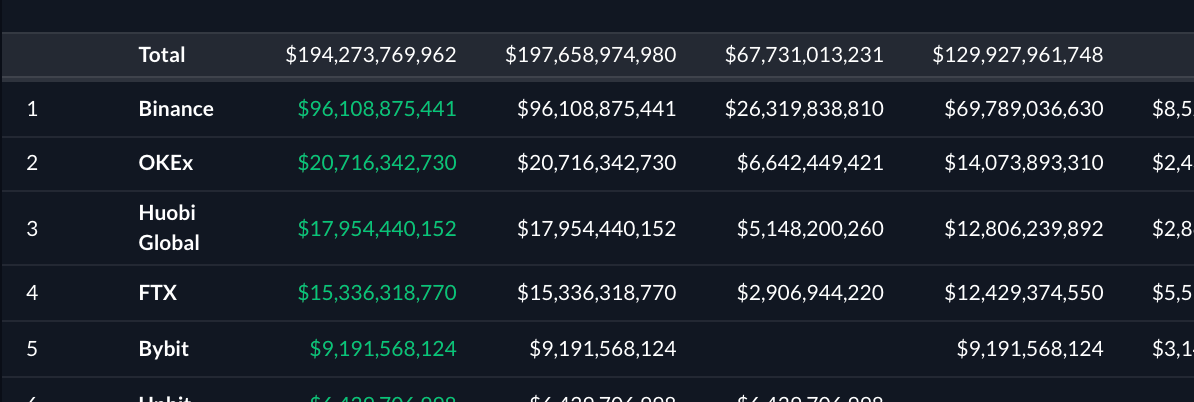Select total value $197,658,974,980

pyautogui.click(x=590, y=55)
